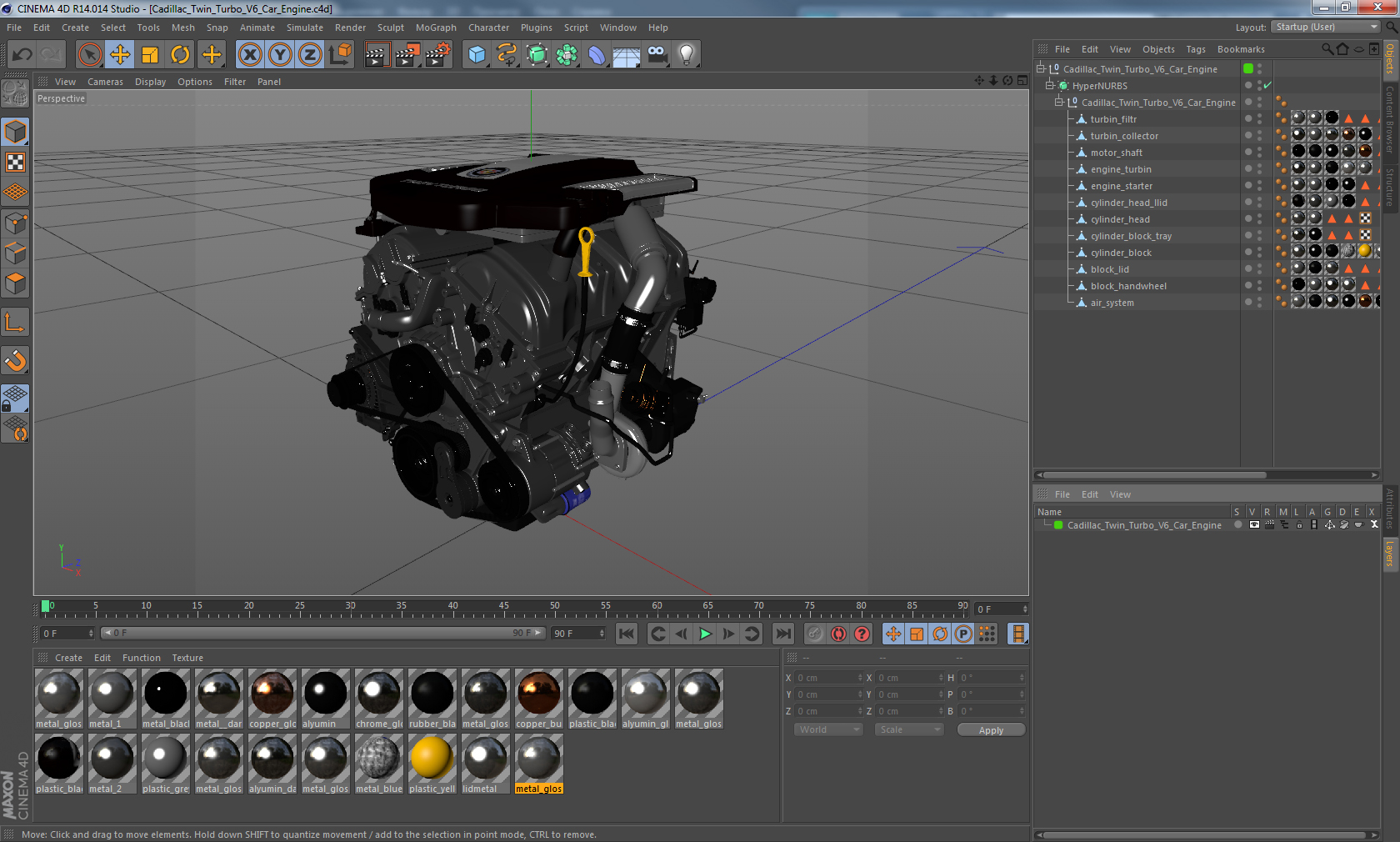The height and width of the screenshot is (842, 1400).
Task: Open the viewport Cameras menu
Action: [105, 82]
